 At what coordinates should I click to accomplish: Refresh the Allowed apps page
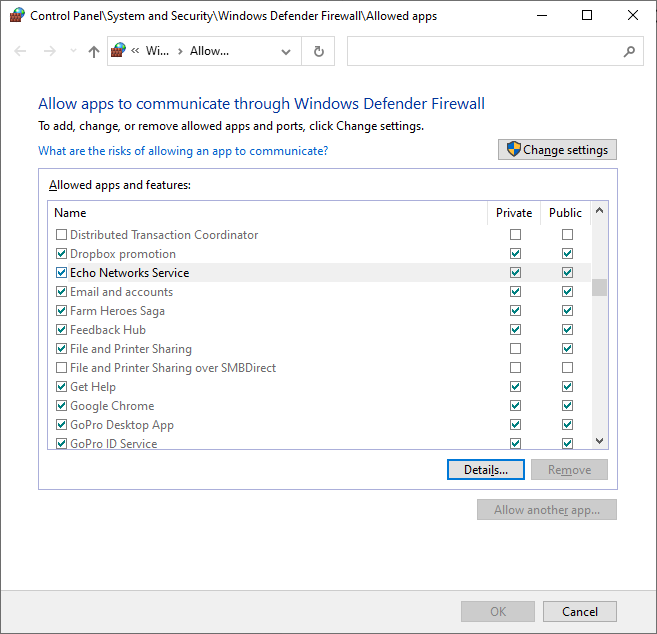(318, 51)
